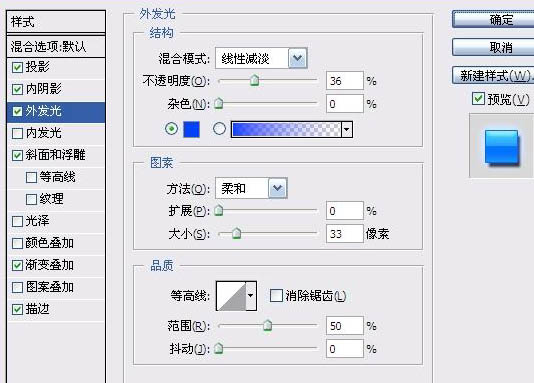The height and width of the screenshot is (383, 534).
Task: Select the 外发光 highlighted effect row
Action: pos(56,112)
